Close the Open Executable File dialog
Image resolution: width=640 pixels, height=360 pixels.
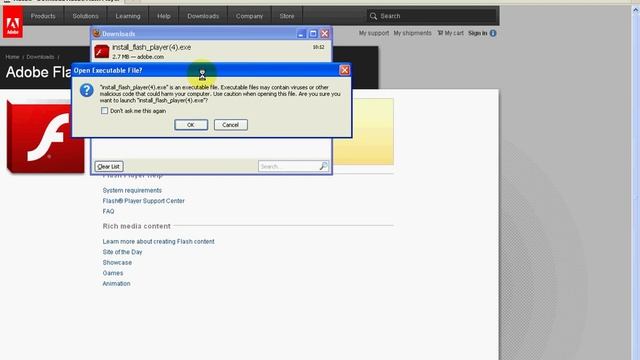tap(344, 70)
